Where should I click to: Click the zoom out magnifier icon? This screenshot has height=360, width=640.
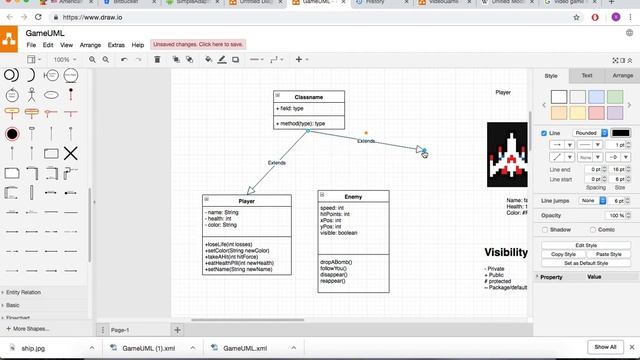[x=106, y=60]
